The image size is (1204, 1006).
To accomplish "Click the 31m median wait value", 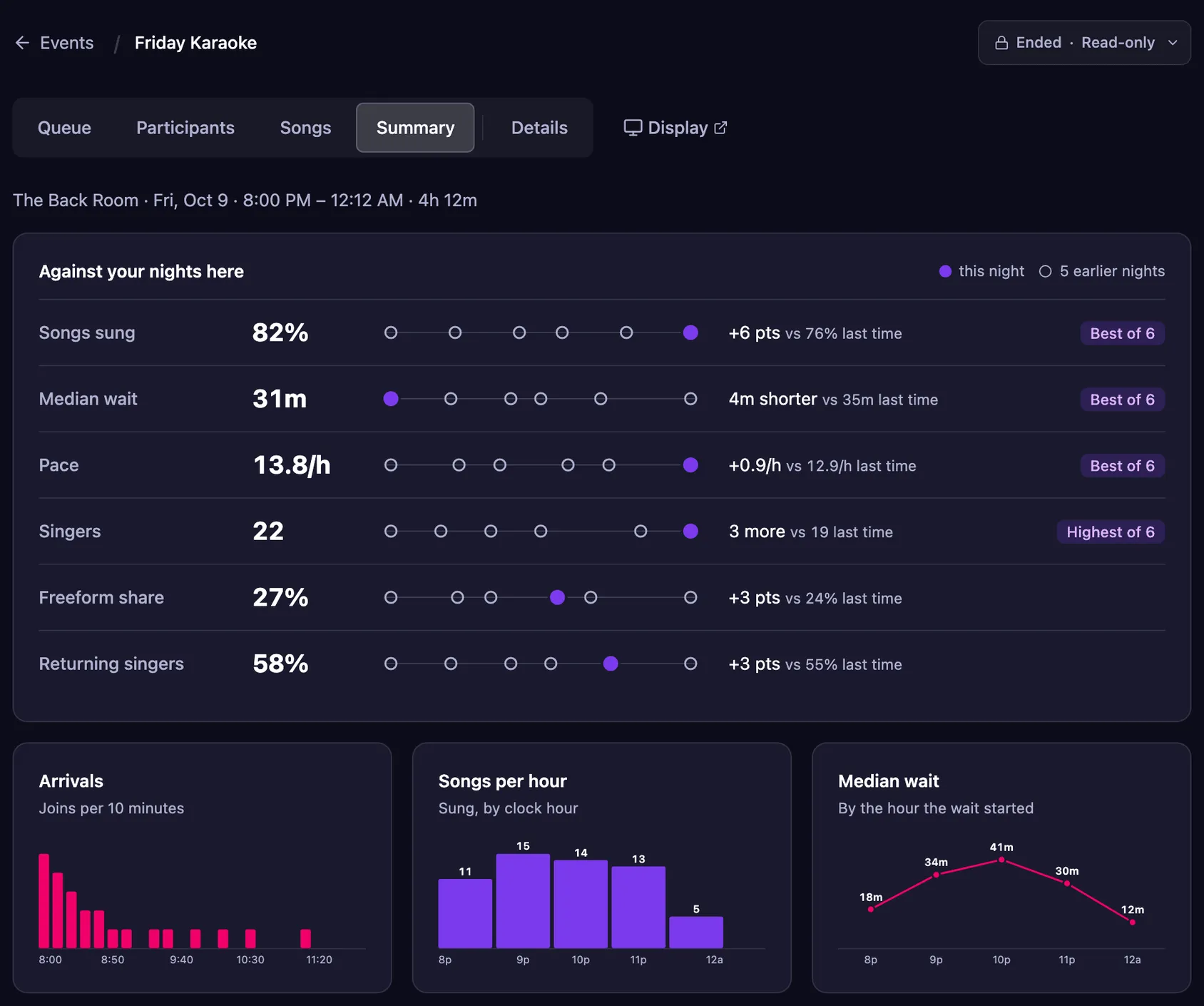I will 280,399.
